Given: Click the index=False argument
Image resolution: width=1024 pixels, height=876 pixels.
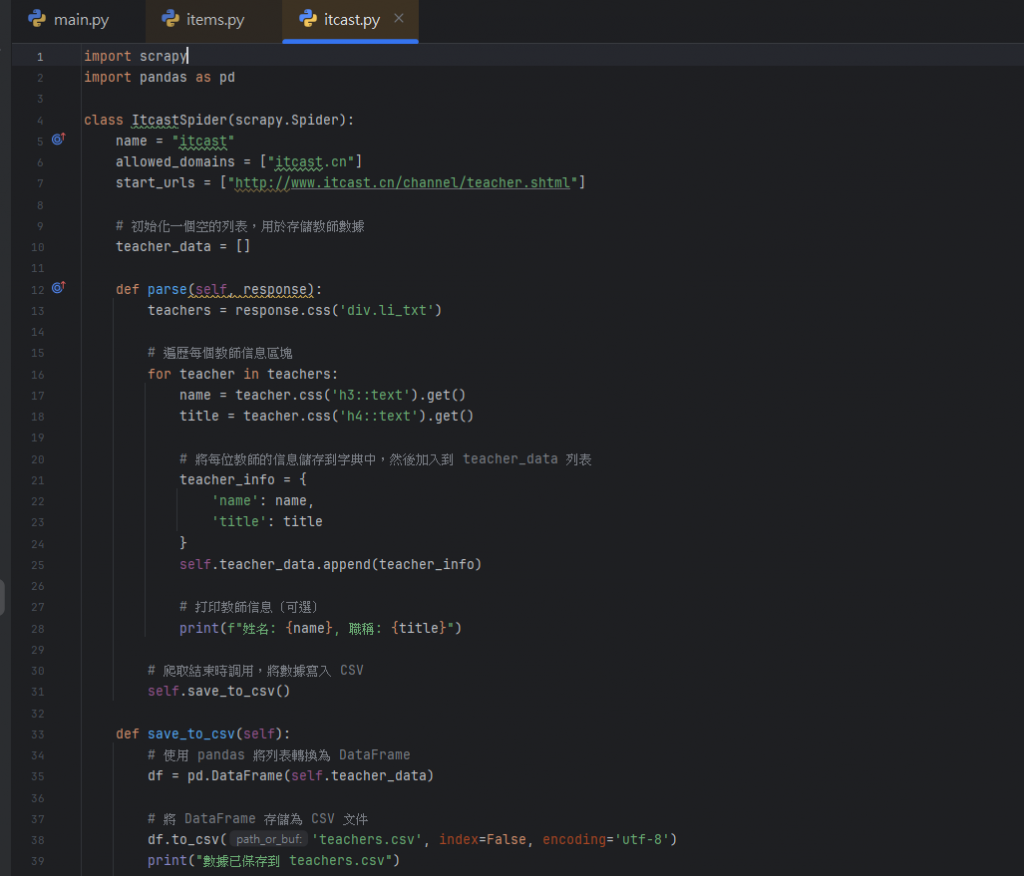Looking at the screenshot, I should [x=483, y=839].
